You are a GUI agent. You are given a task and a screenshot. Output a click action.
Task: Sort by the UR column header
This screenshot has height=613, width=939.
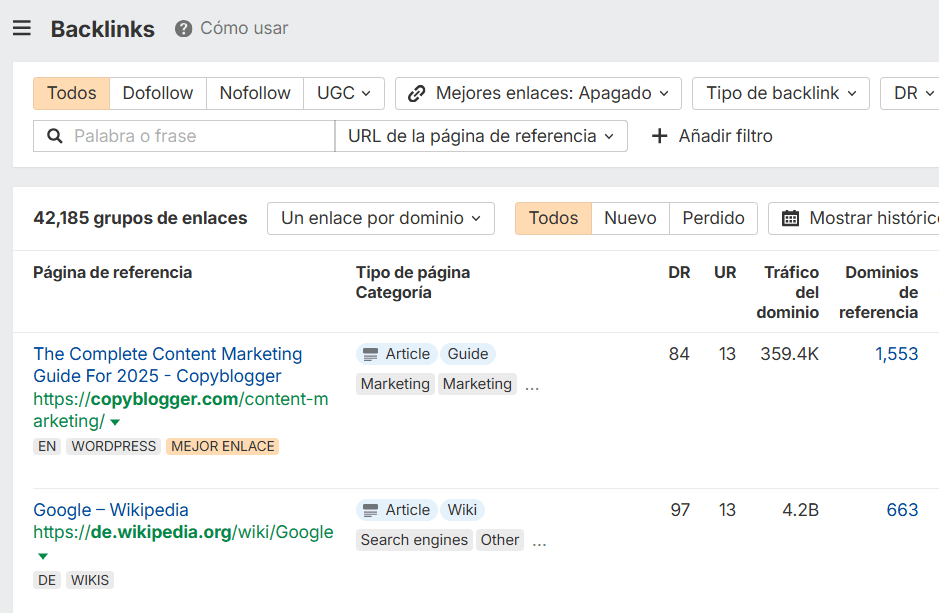[725, 273]
